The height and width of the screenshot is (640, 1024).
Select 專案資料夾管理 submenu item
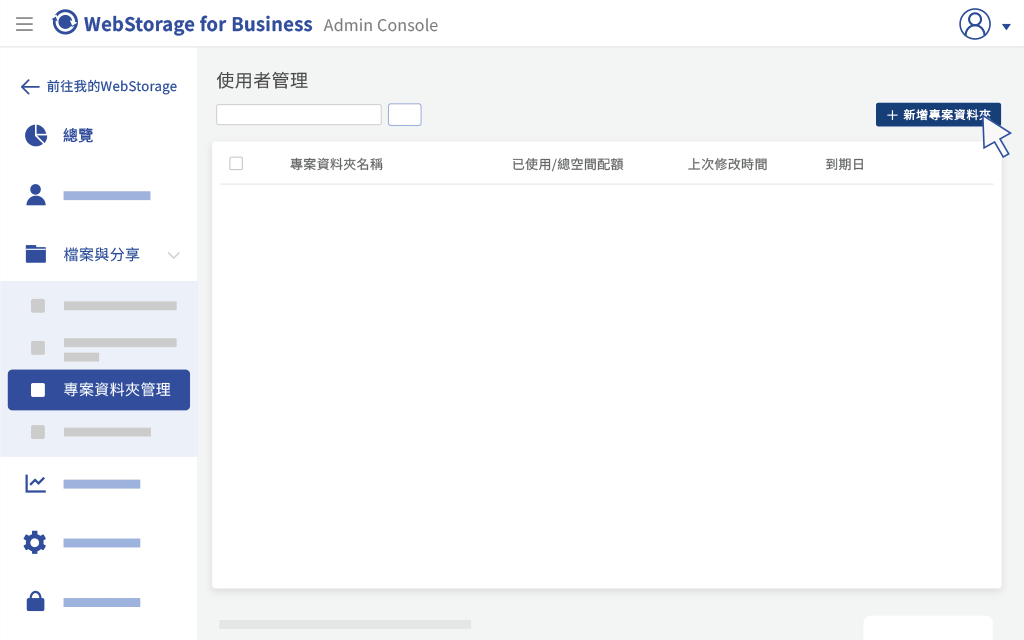pos(99,390)
